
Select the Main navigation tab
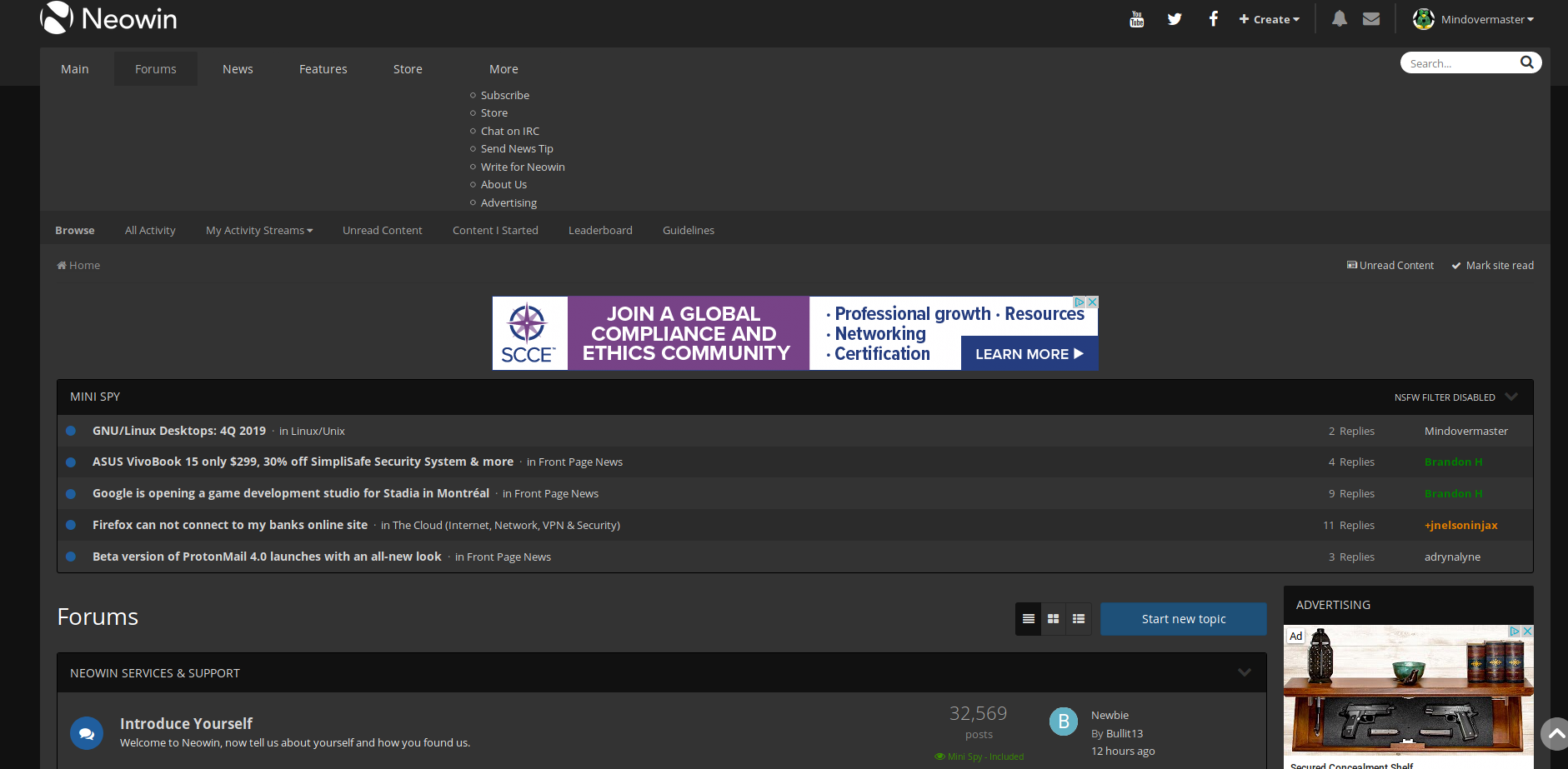coord(75,69)
